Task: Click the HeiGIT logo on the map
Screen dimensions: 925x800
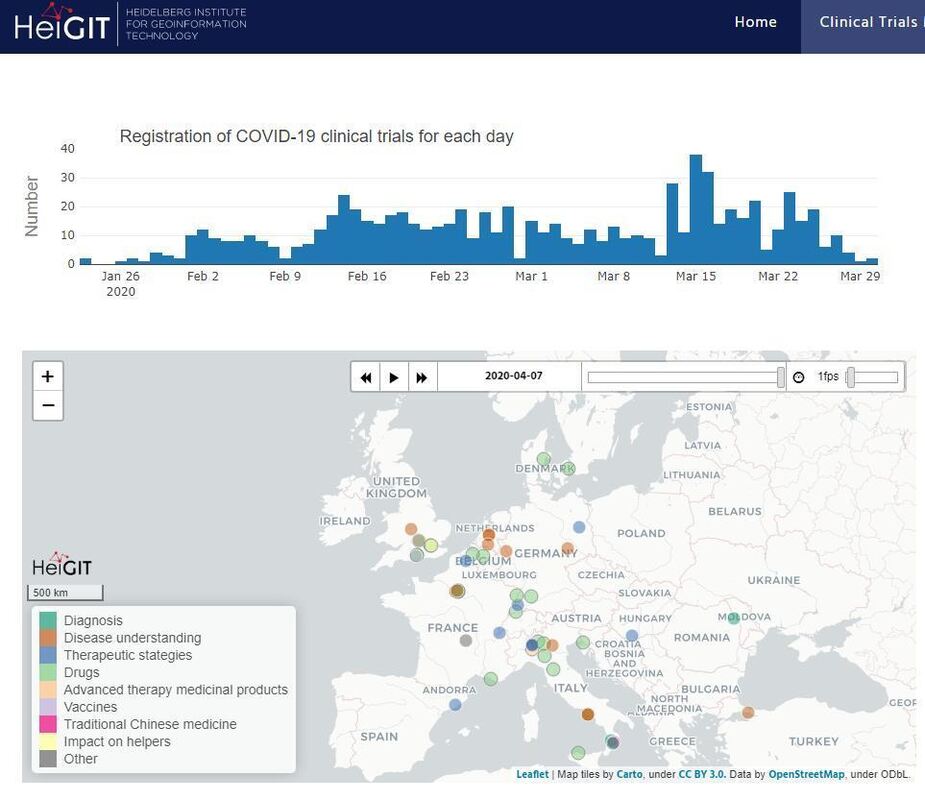Action: (62, 565)
